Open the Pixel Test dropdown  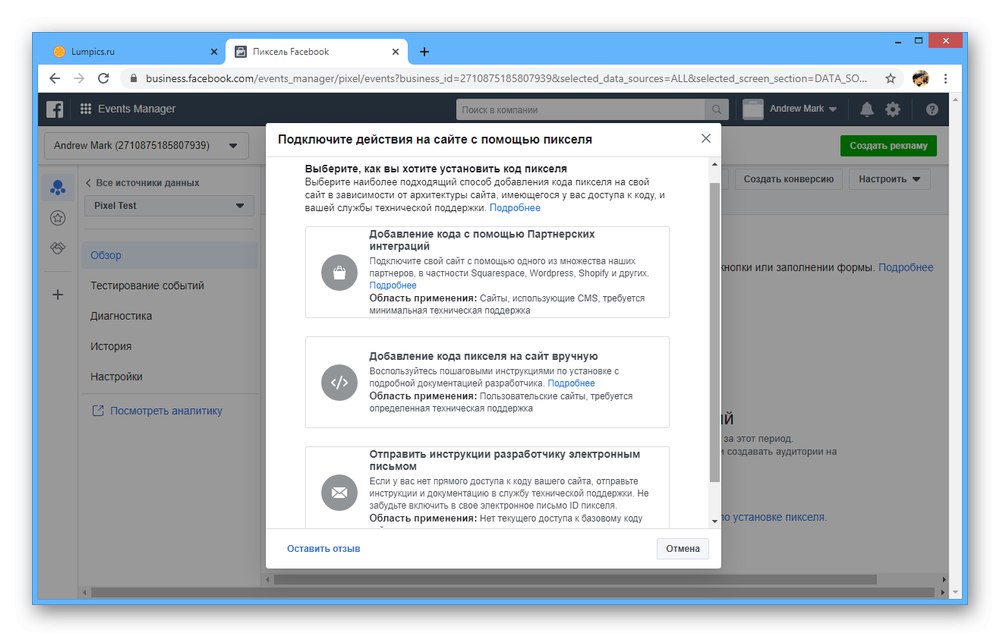point(169,205)
